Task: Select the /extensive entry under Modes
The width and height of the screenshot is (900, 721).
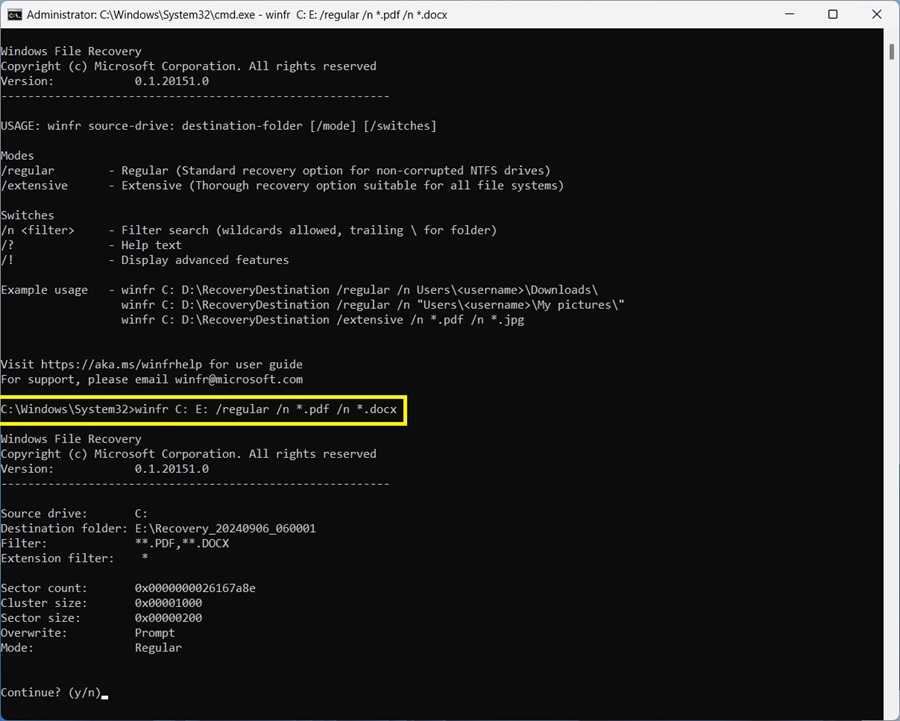Action: (x=35, y=185)
